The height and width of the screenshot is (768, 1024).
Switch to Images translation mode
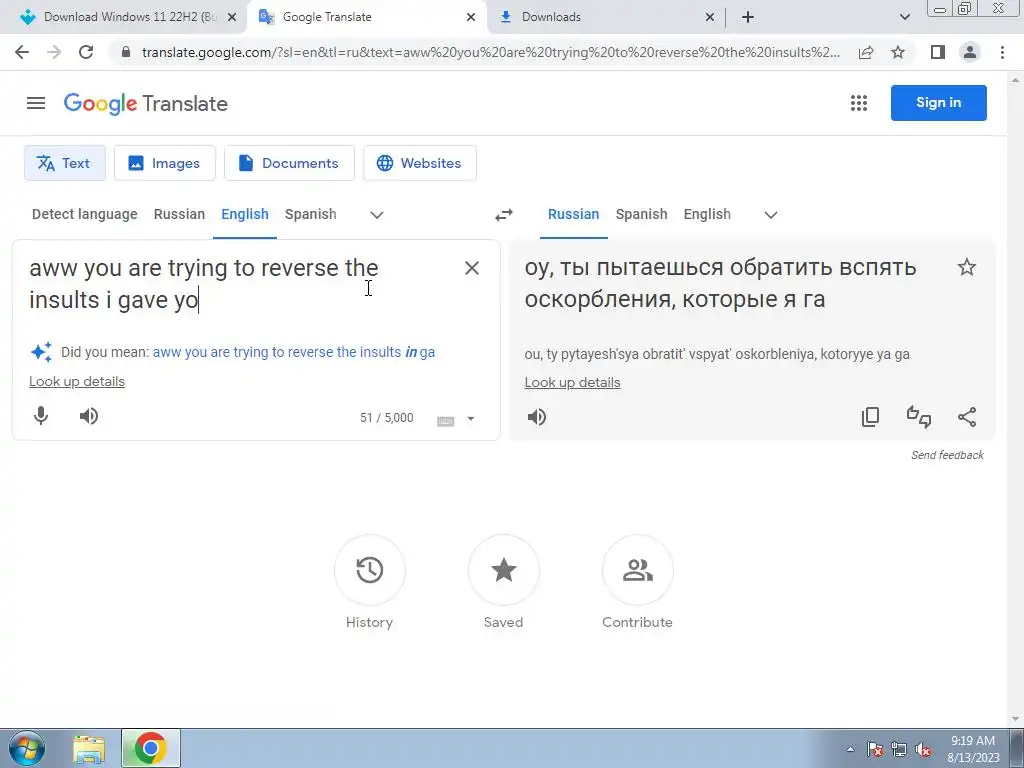coord(165,163)
